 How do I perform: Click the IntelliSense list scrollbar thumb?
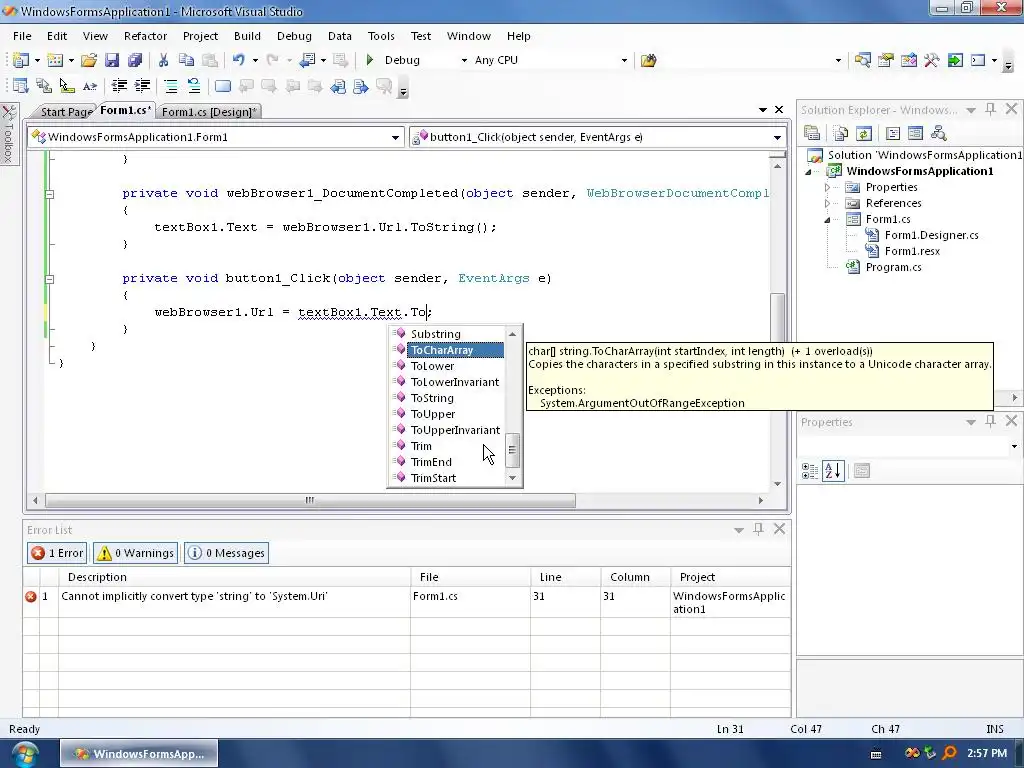513,450
